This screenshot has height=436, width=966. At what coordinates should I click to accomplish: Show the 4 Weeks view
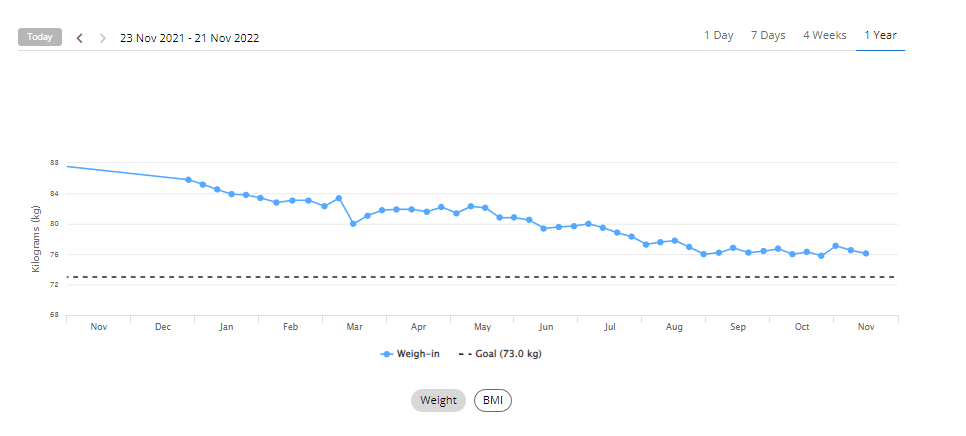click(x=824, y=35)
